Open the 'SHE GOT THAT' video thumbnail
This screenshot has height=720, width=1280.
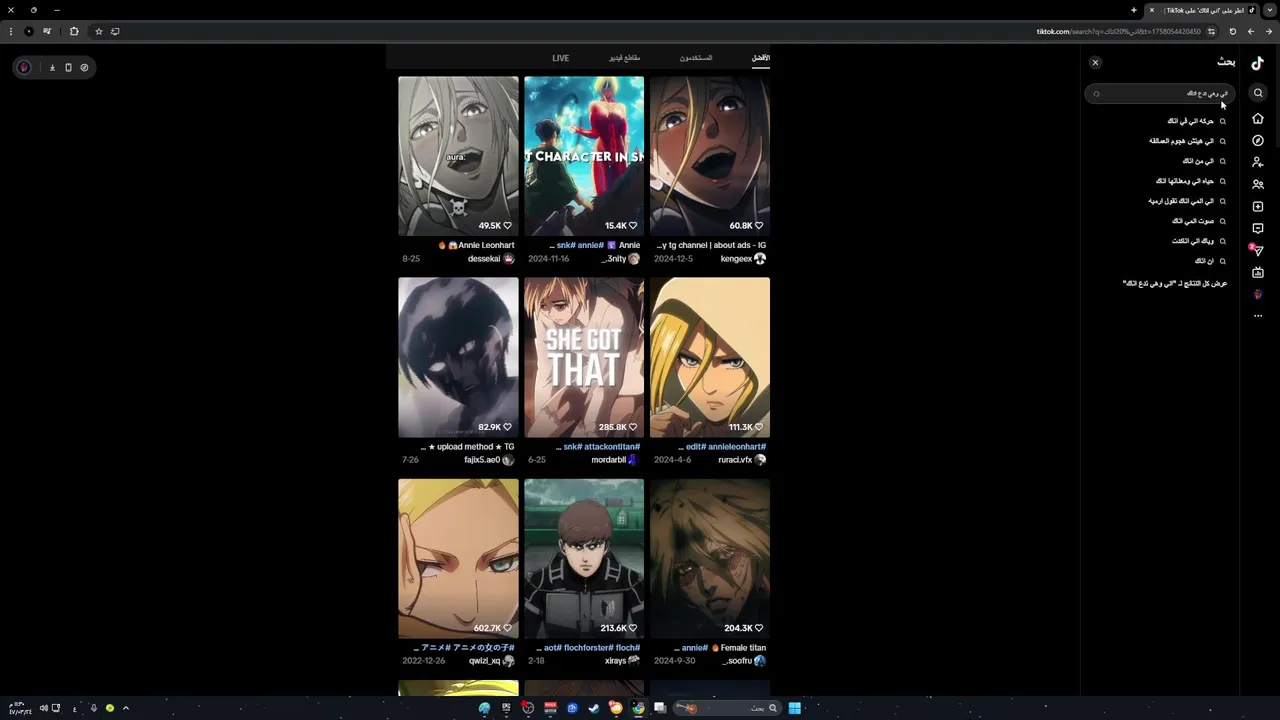point(584,357)
